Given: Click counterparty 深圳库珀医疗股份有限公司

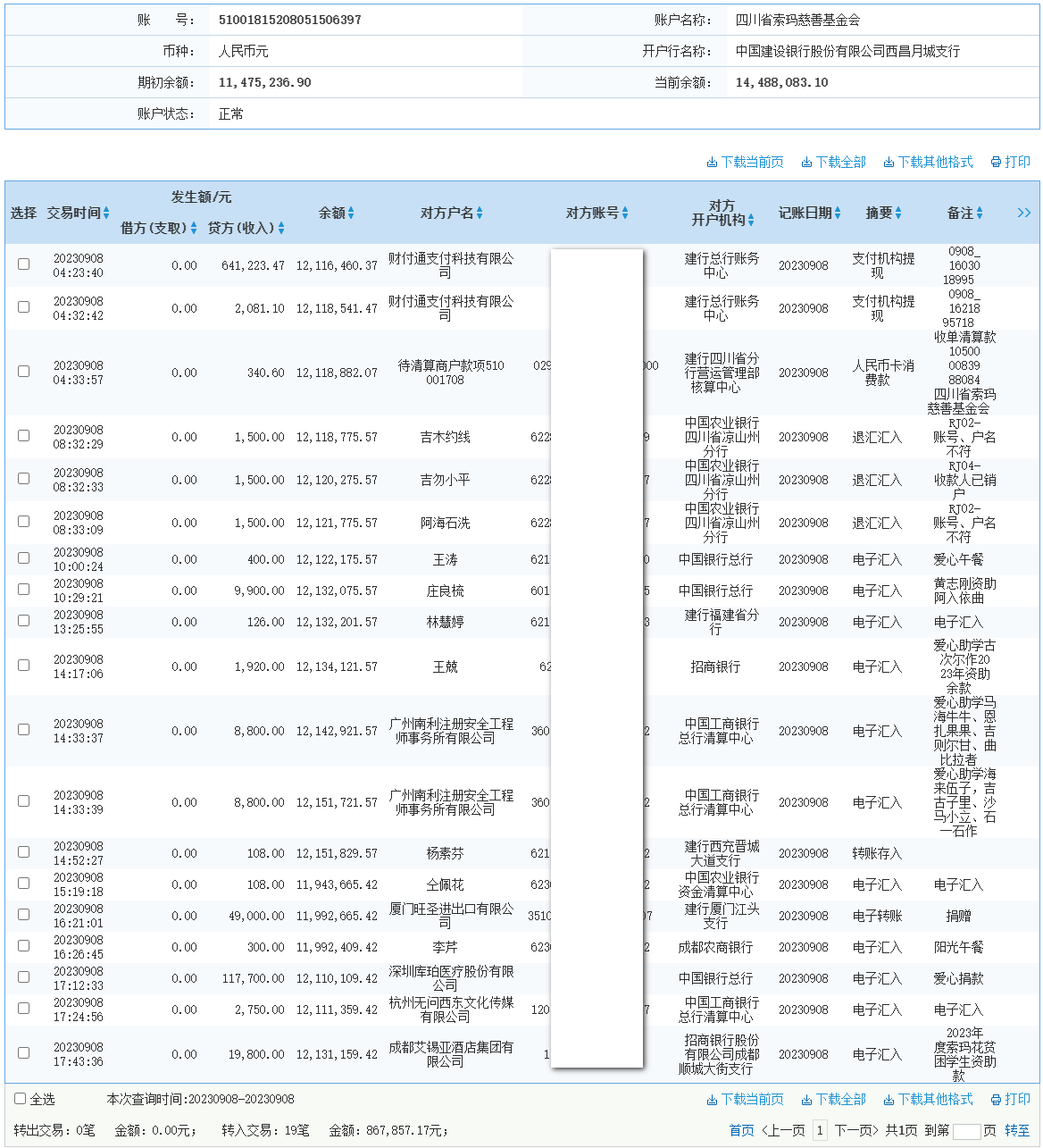Looking at the screenshot, I should (451, 978).
